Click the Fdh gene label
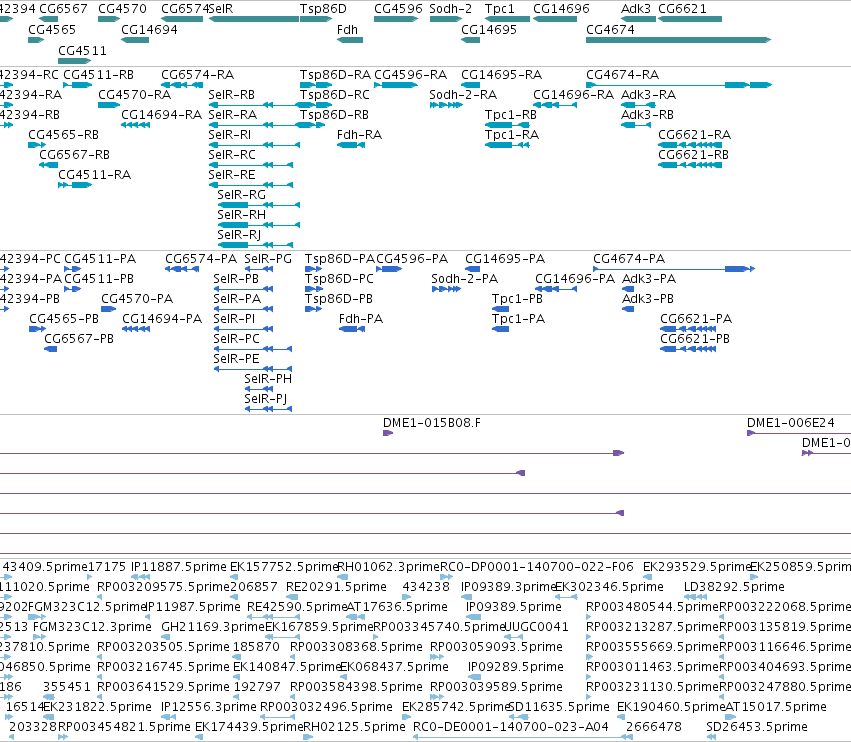This screenshot has width=851, height=742. pyautogui.click(x=347, y=30)
